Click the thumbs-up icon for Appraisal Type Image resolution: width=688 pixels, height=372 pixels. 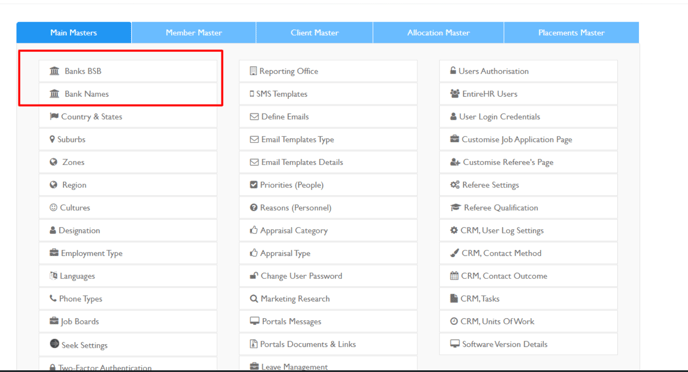(254, 253)
